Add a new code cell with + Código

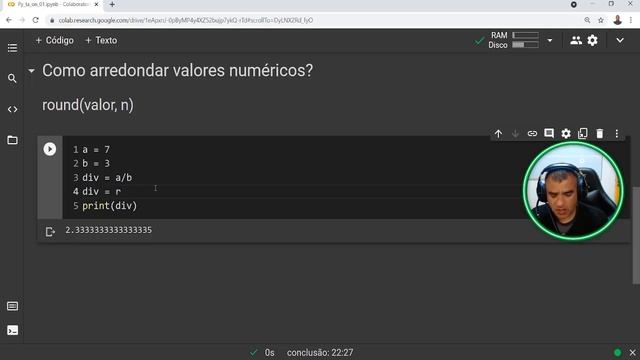coord(55,40)
